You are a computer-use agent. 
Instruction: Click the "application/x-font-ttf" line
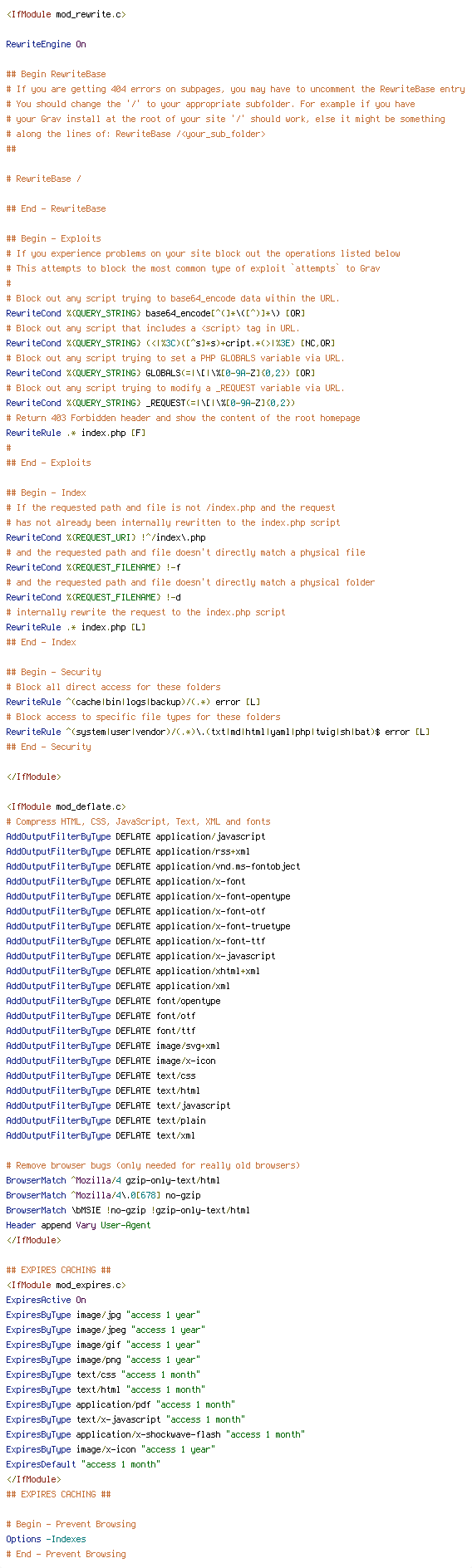(135, 941)
